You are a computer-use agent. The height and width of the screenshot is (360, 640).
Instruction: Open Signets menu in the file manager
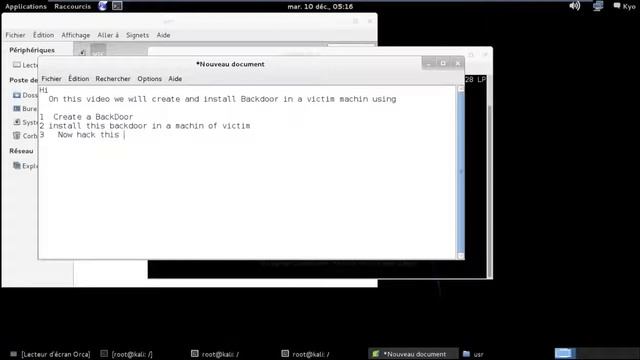click(137, 35)
